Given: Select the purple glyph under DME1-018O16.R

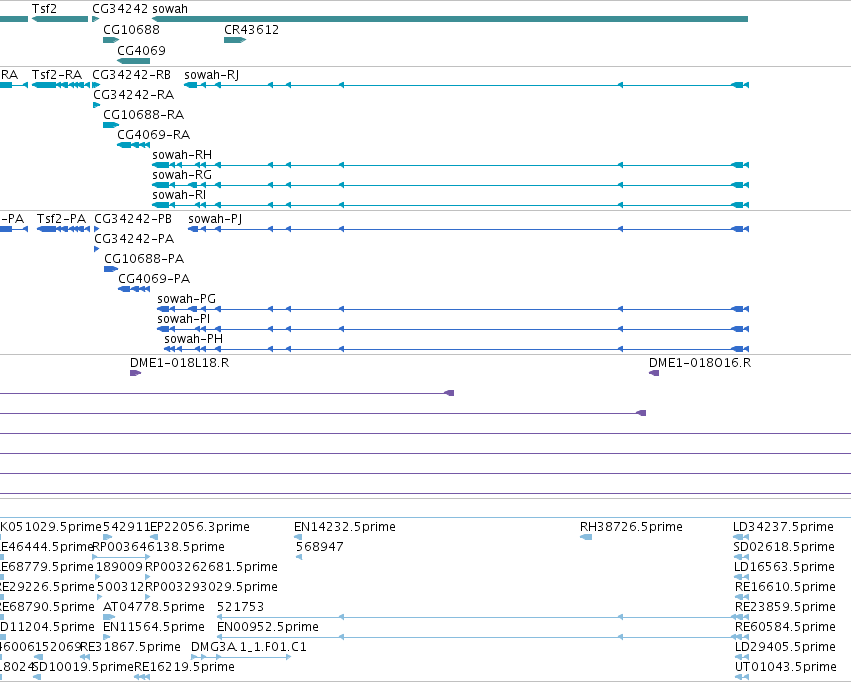Looking at the screenshot, I should click(654, 373).
